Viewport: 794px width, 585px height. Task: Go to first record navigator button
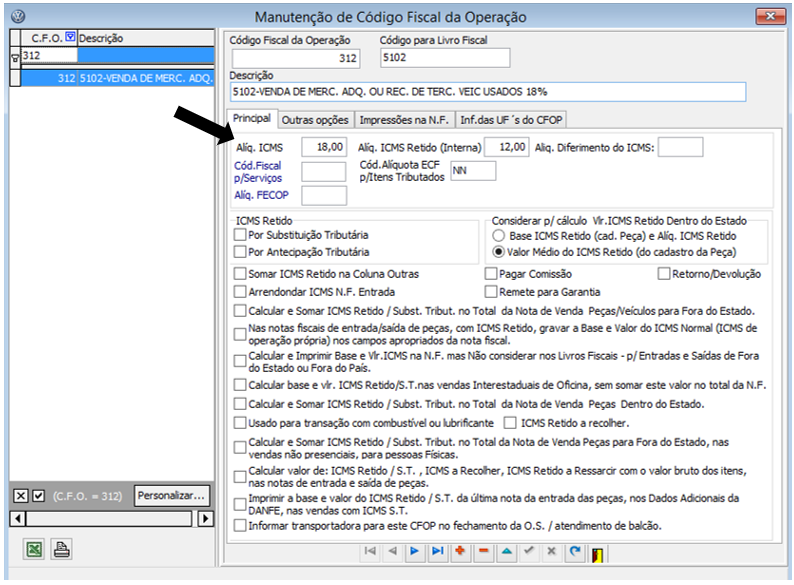tap(370, 551)
